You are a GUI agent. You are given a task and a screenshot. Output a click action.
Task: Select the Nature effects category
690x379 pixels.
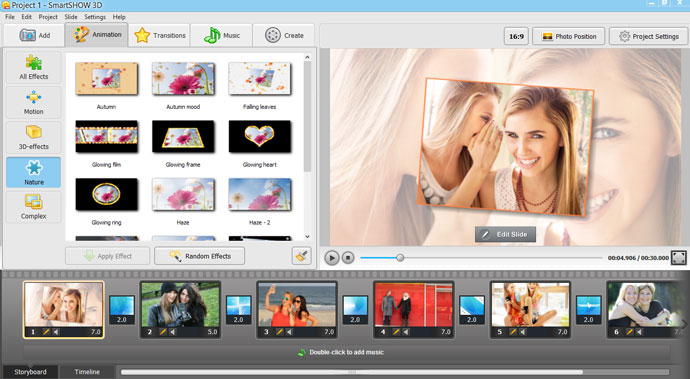tap(33, 172)
